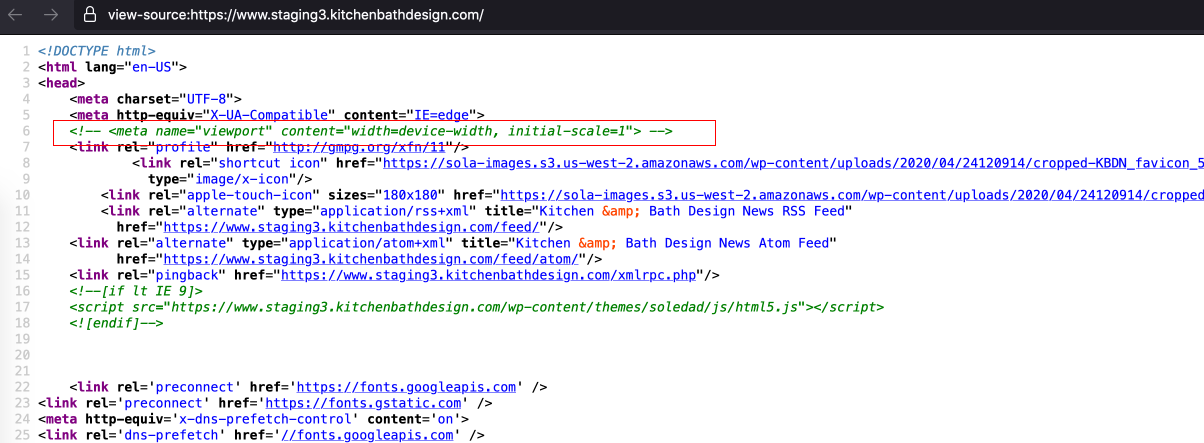Click the html lang="en-US" line

pyautogui.click(x=113, y=67)
